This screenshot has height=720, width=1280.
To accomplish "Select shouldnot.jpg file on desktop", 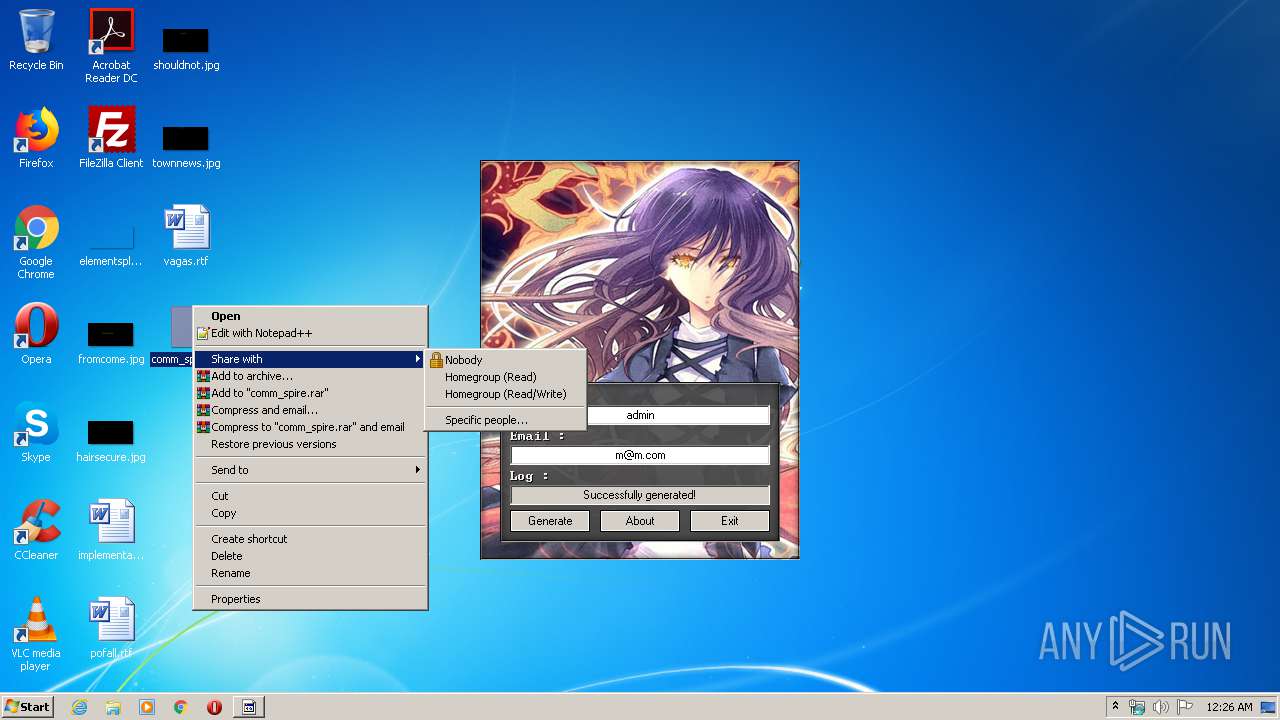I will point(186,47).
